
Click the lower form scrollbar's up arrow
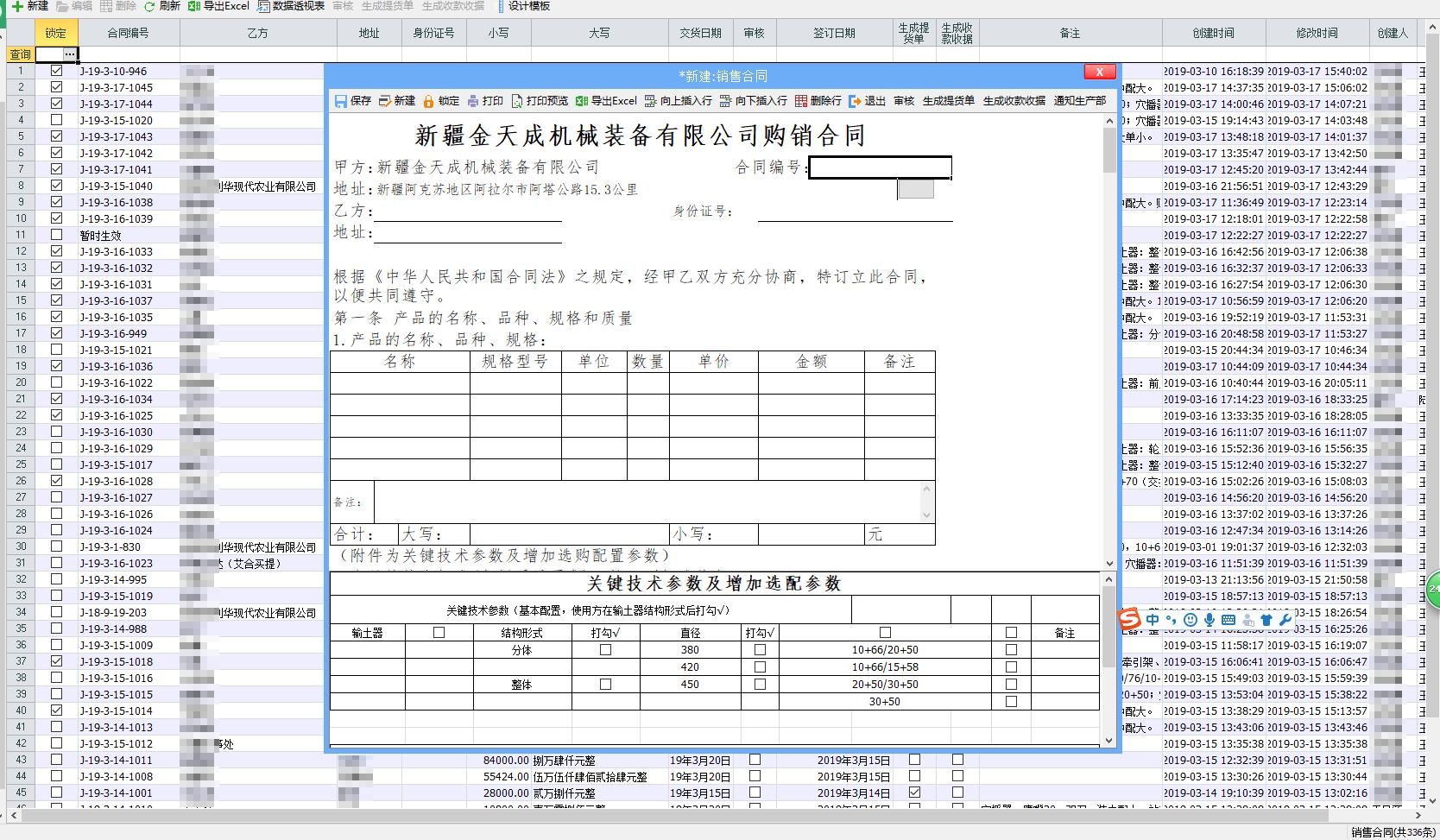pyautogui.click(x=1110, y=579)
